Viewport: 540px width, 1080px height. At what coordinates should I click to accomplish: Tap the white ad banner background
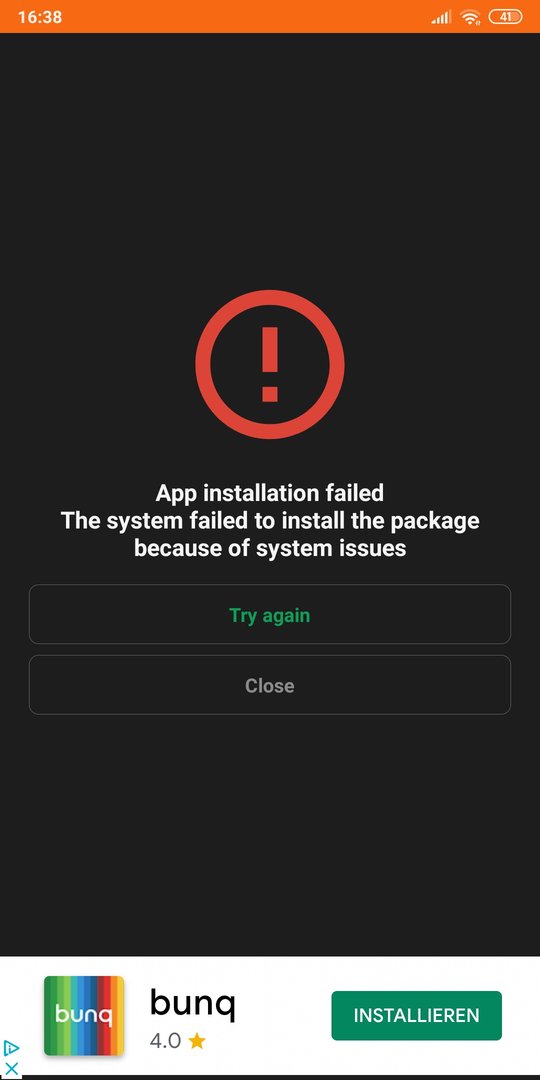282,973
